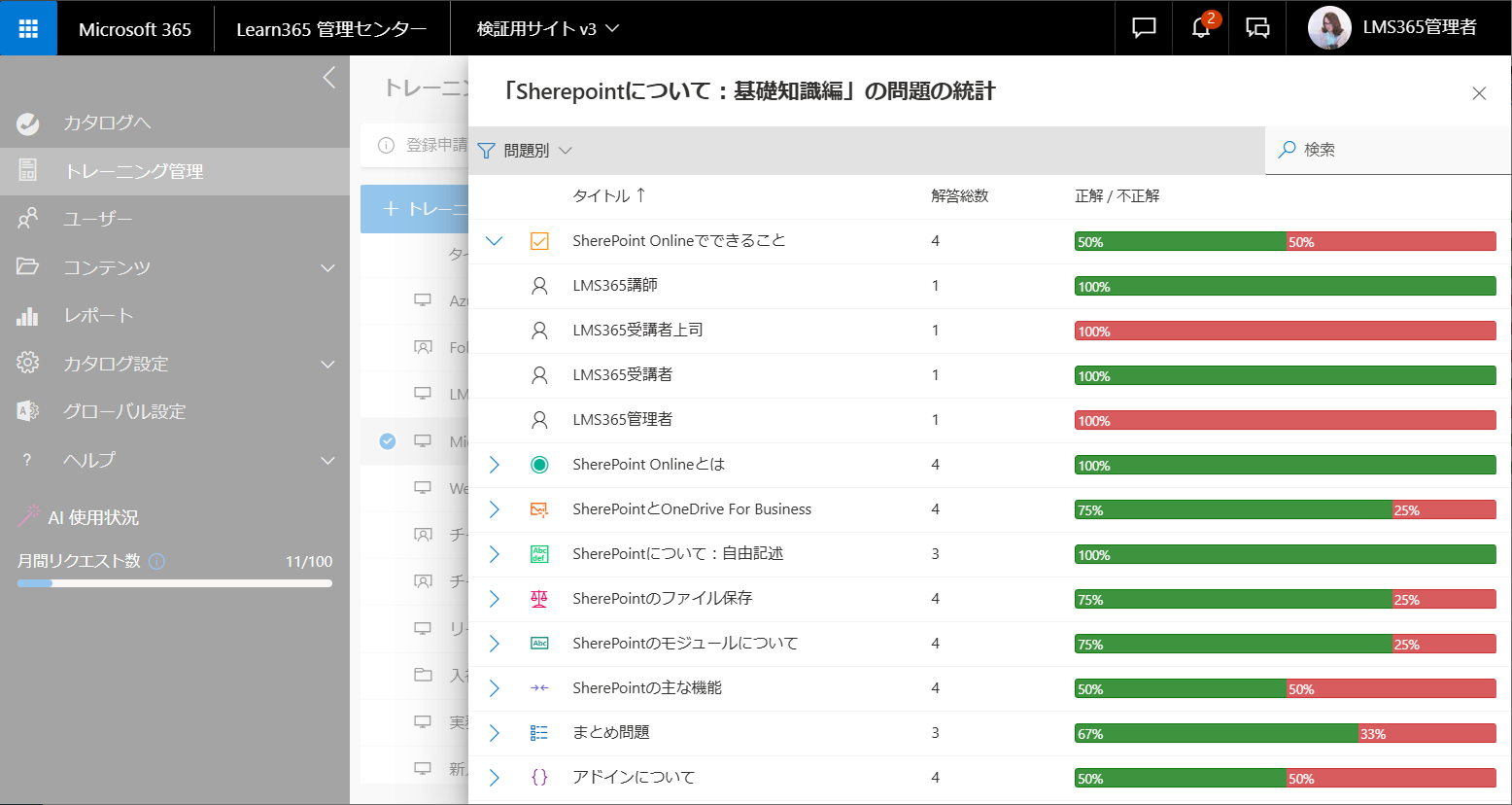Click Learn365 管理センター header link
The image size is (1512, 805).
[331, 29]
